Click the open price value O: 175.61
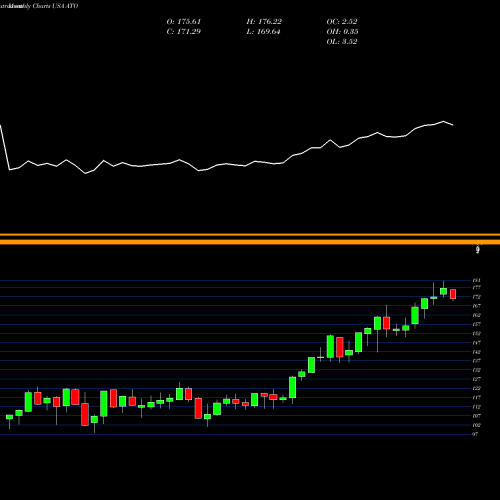The height and width of the screenshot is (500, 500). 184,22
